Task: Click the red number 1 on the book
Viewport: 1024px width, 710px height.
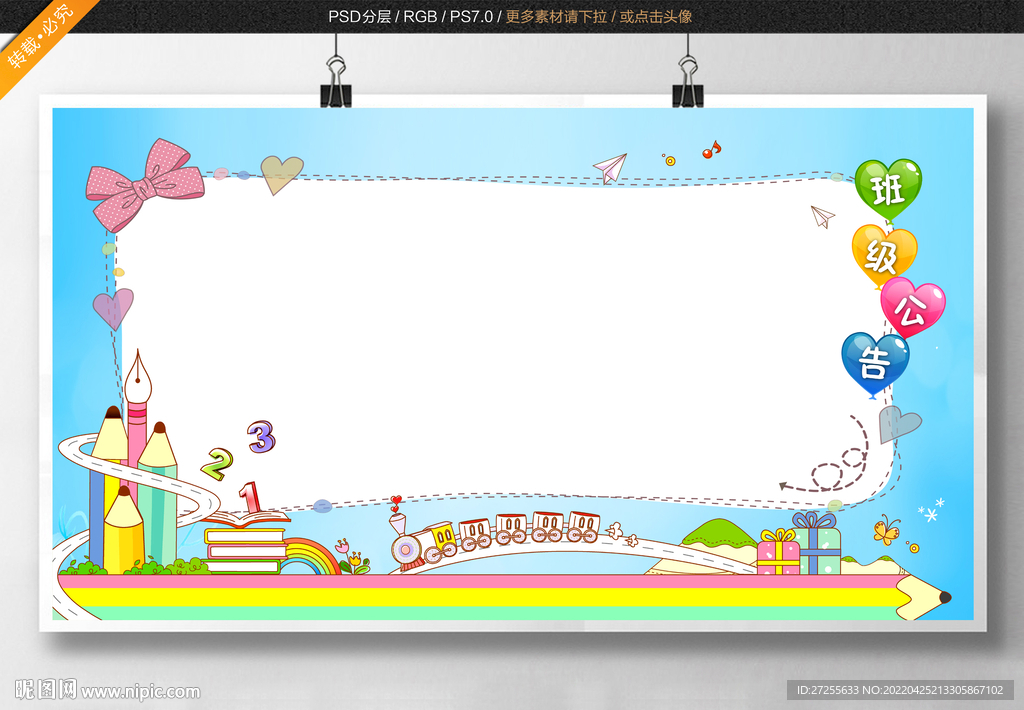Action: coord(250,498)
